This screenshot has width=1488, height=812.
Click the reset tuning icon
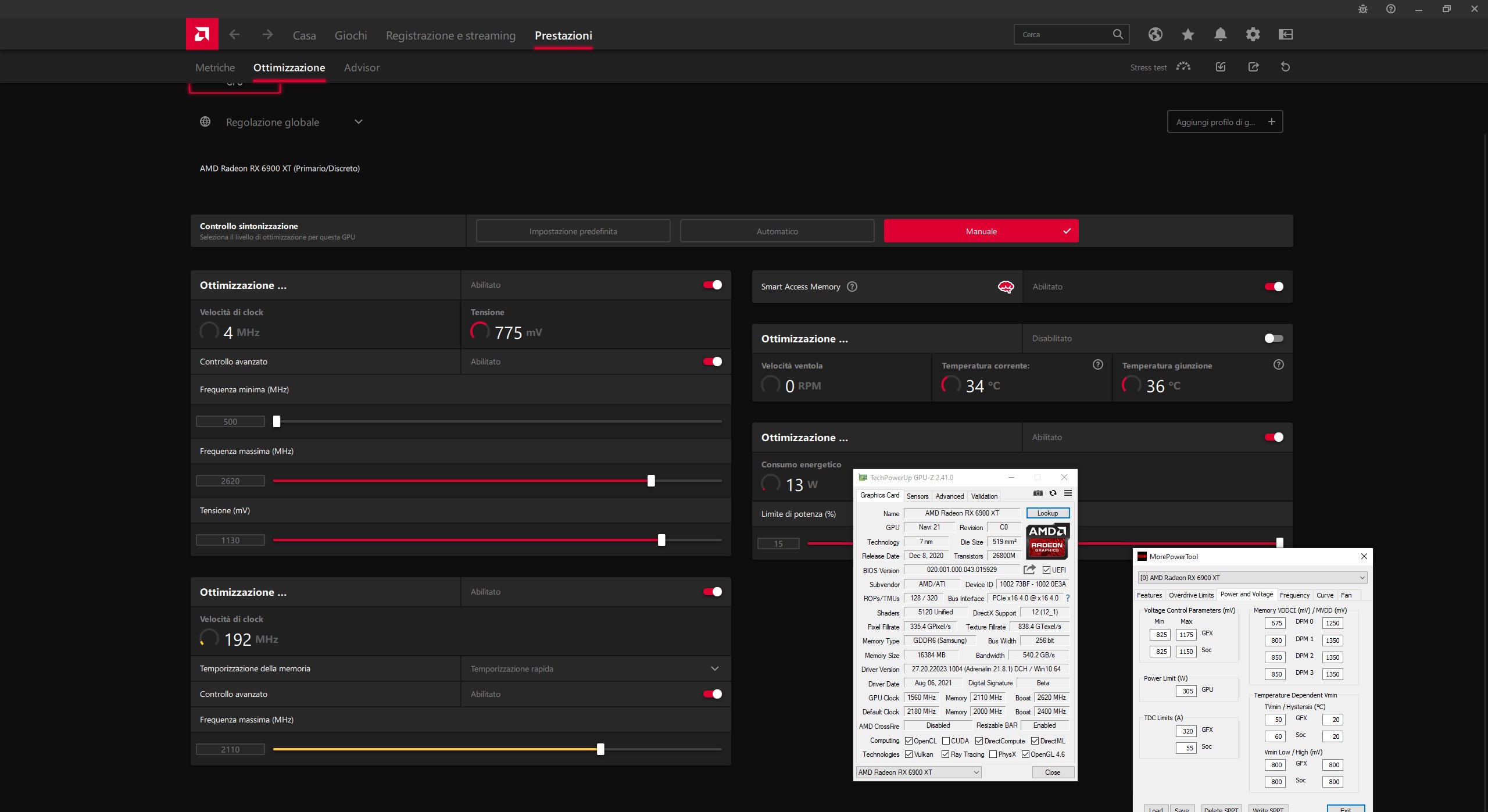click(x=1285, y=67)
